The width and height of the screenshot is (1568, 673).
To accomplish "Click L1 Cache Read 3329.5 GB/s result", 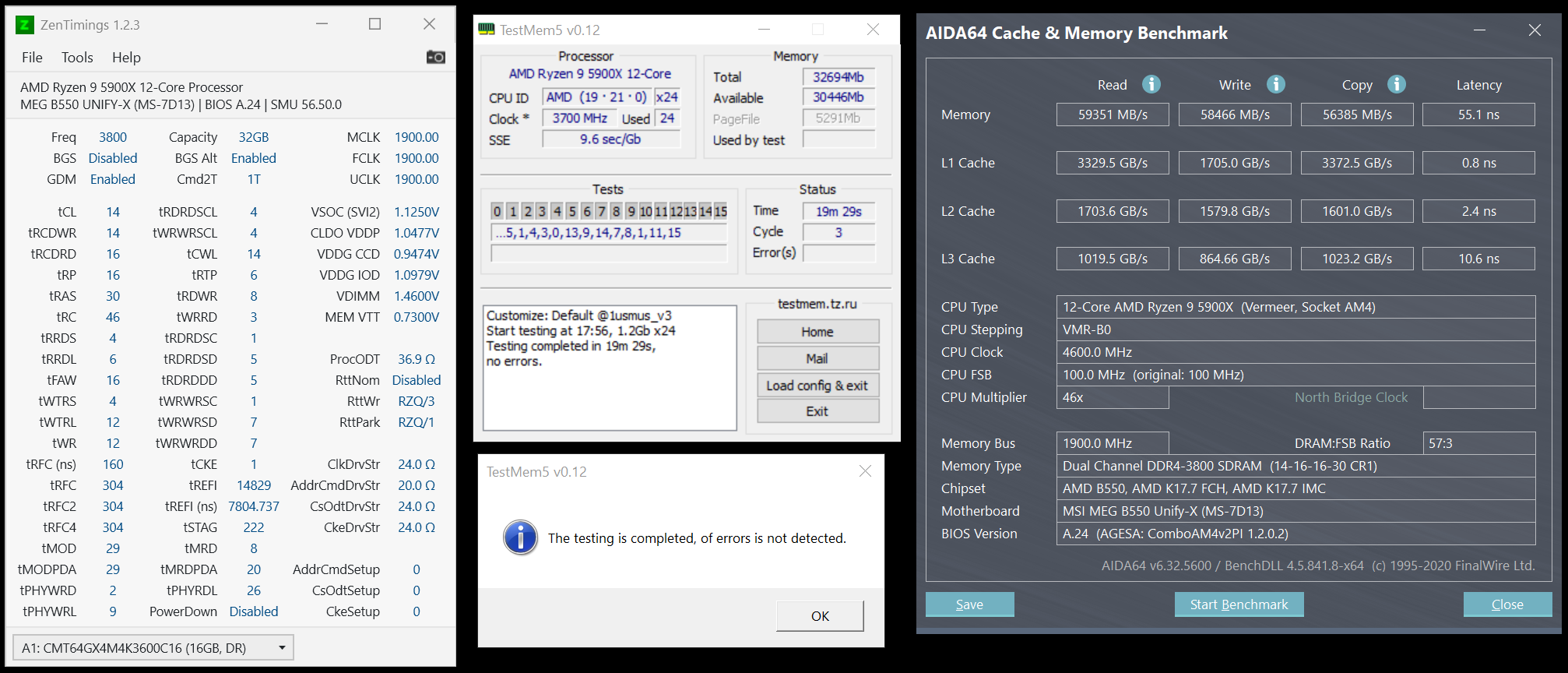I will click(1113, 163).
